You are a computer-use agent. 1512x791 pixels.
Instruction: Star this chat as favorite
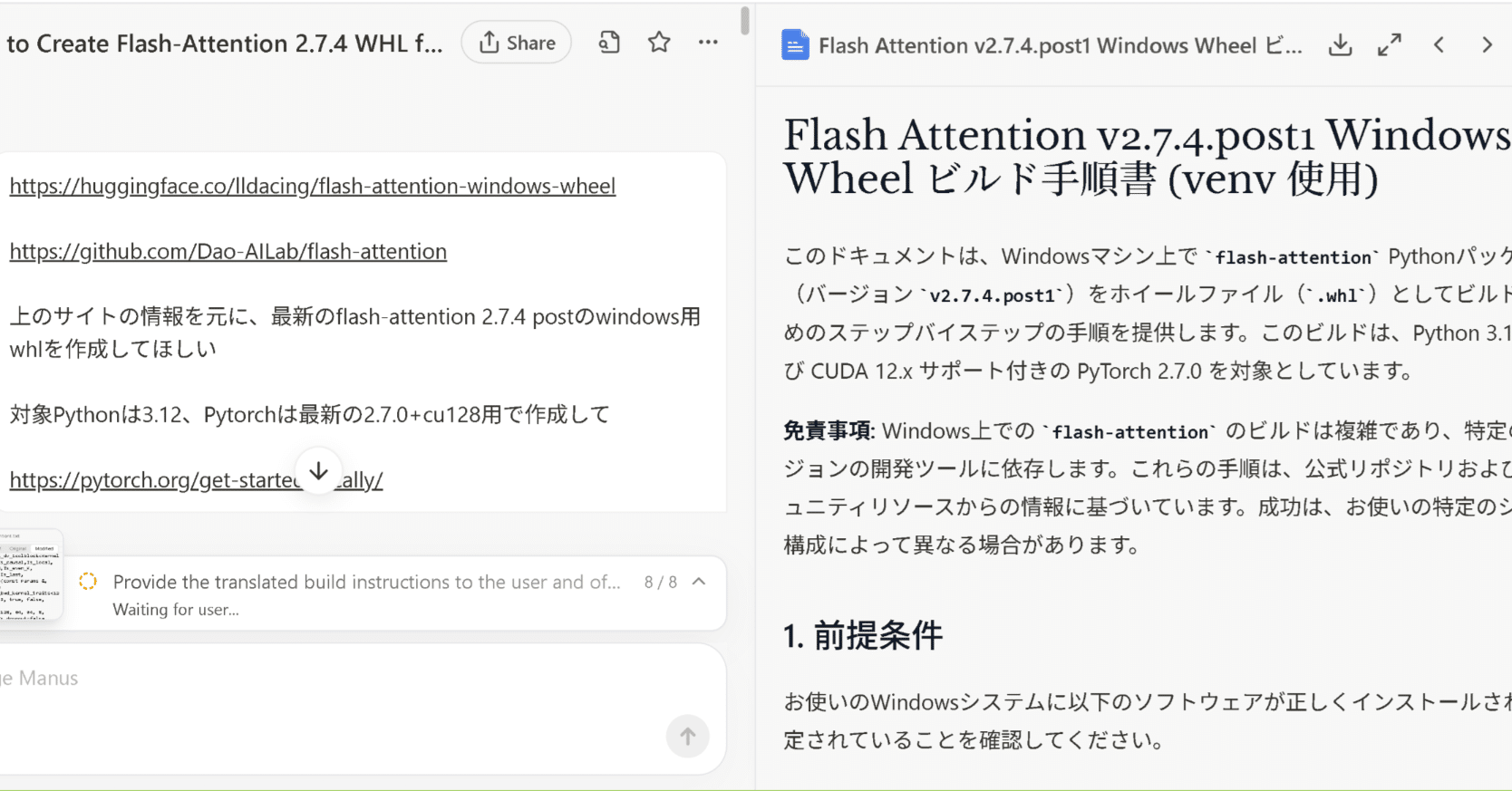tap(659, 43)
